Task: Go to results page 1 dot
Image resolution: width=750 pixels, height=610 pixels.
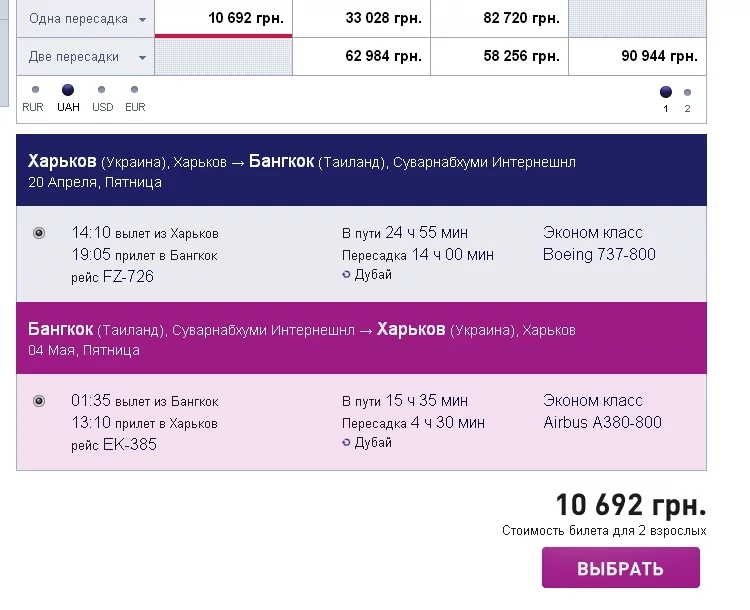Action: pos(666,93)
